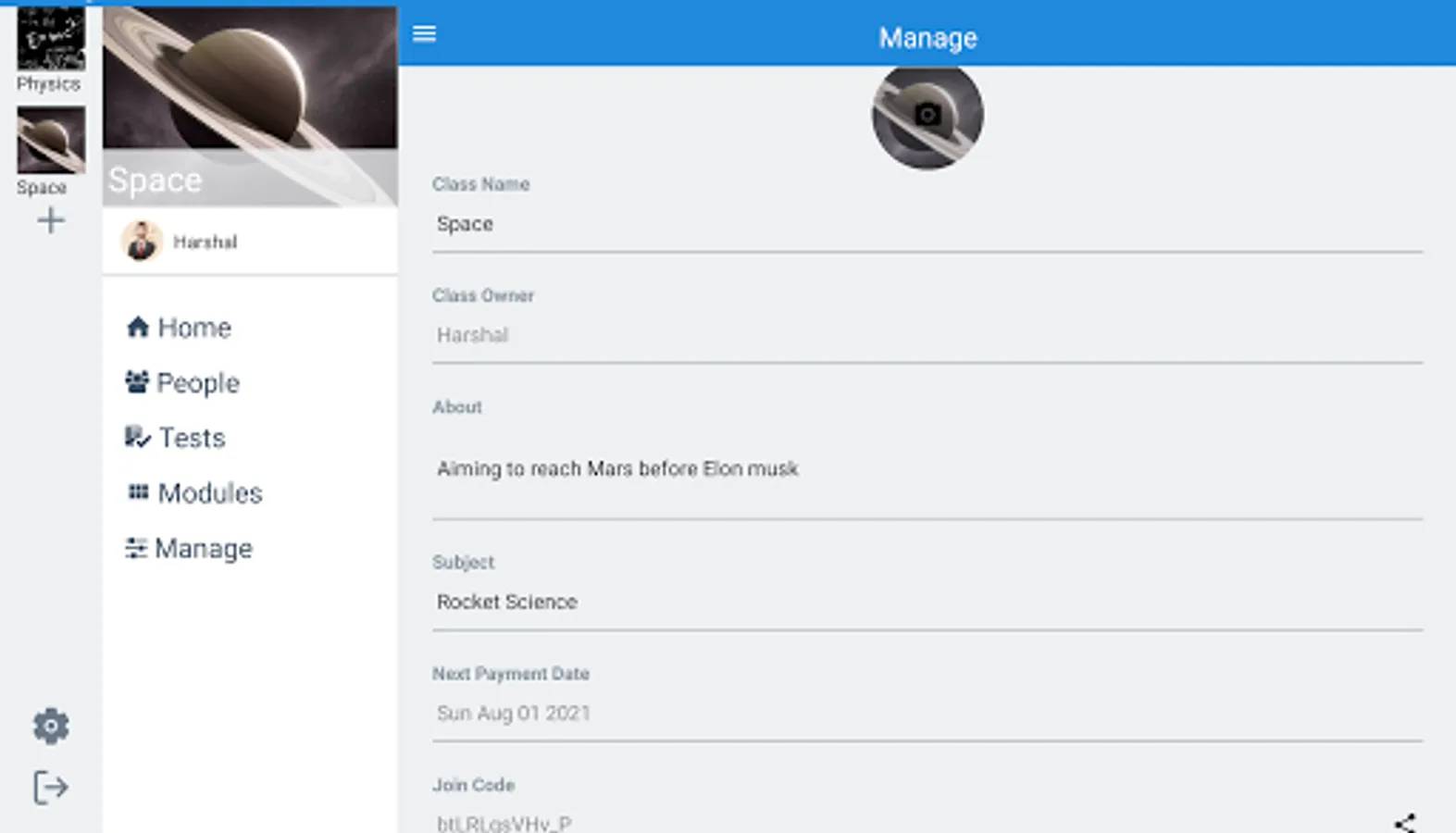
Task: Click the Manage page title
Action: [927, 38]
